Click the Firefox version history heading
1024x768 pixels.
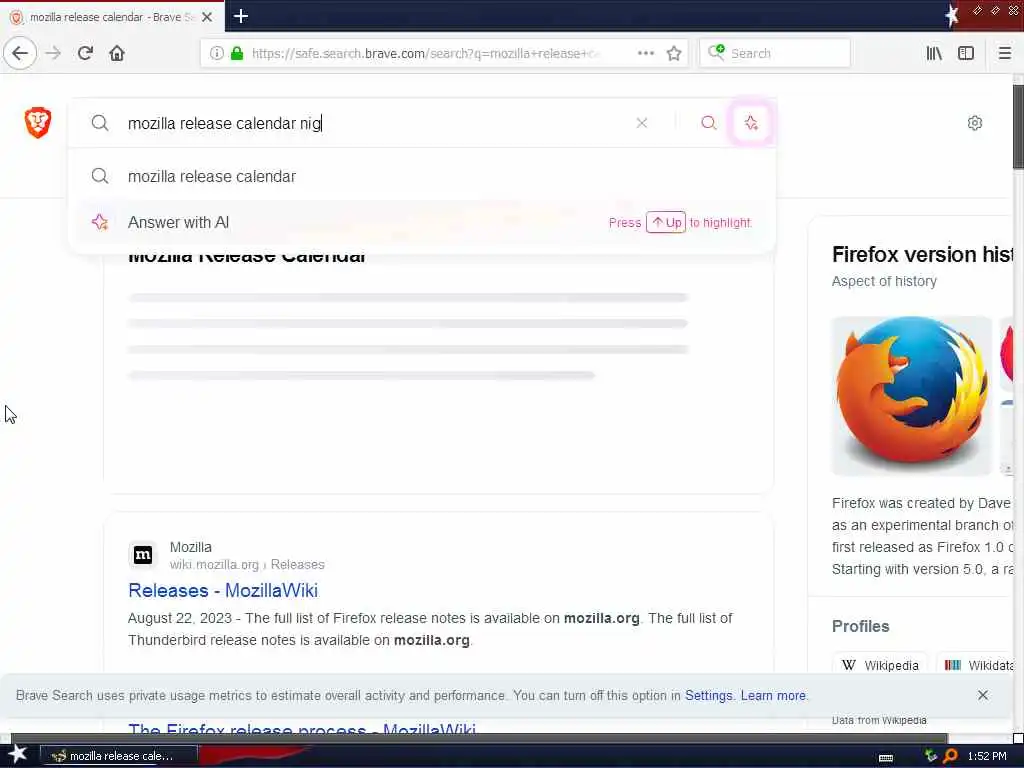(922, 254)
